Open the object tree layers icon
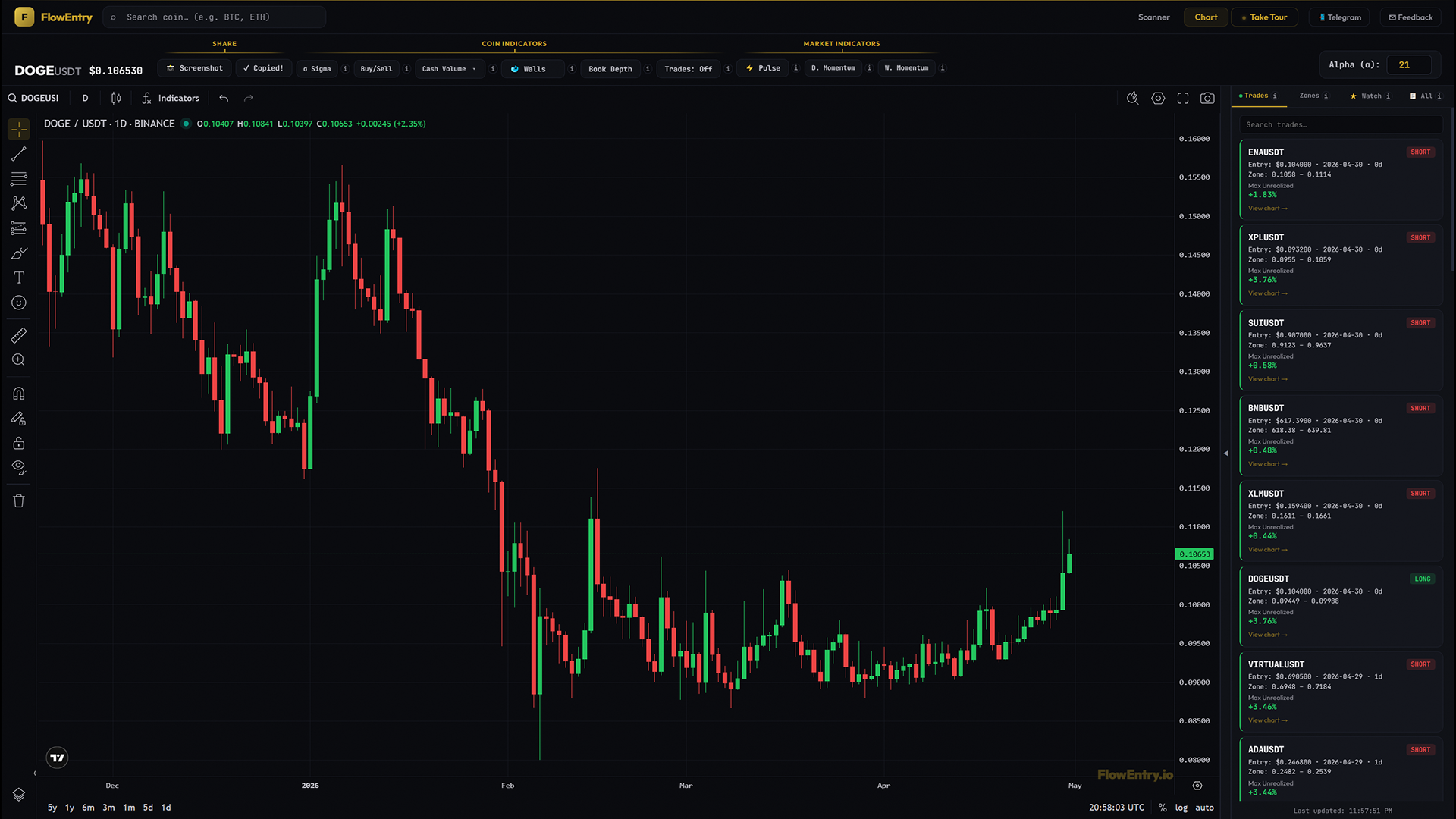 (x=19, y=794)
